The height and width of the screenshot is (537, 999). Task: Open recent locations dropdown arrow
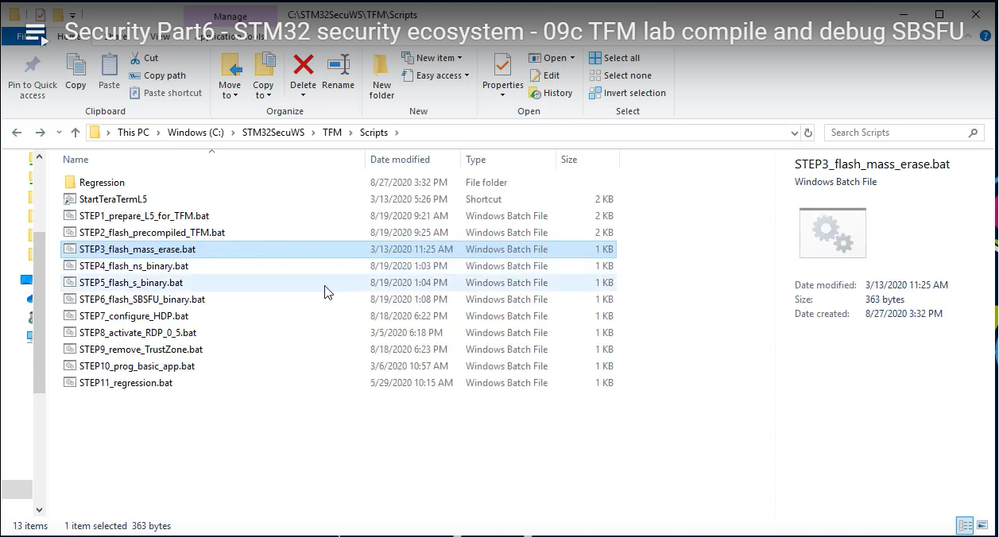[59, 132]
